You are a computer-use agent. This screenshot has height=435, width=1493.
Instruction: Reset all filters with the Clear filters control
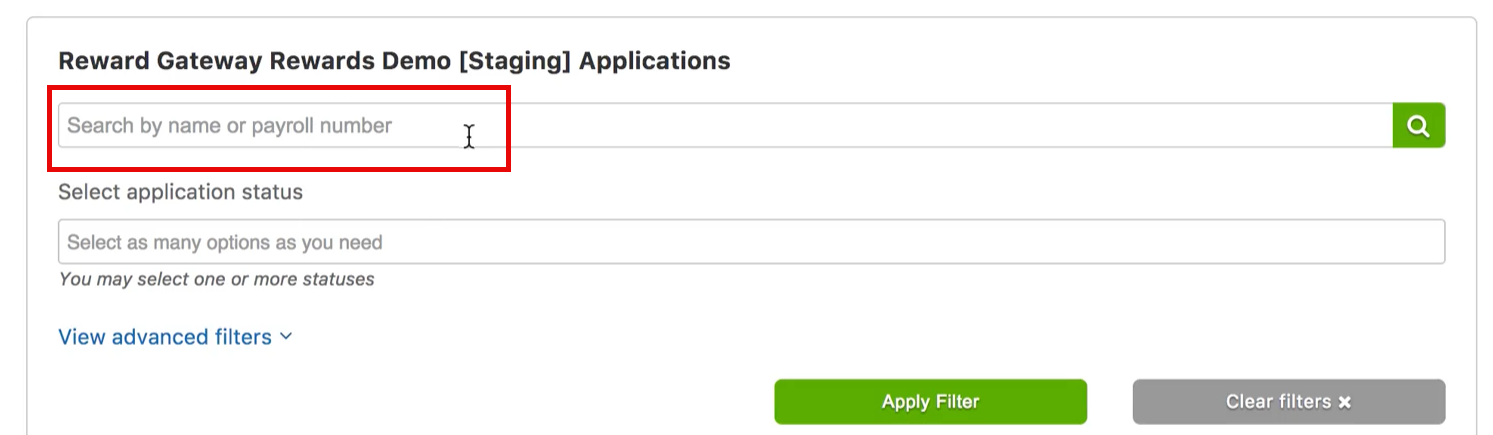(x=1288, y=402)
